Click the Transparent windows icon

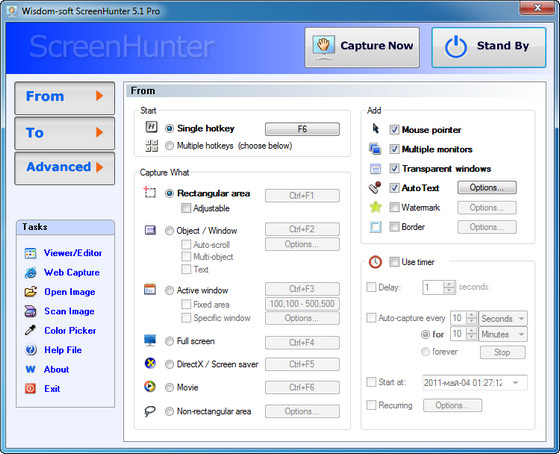coord(375,168)
